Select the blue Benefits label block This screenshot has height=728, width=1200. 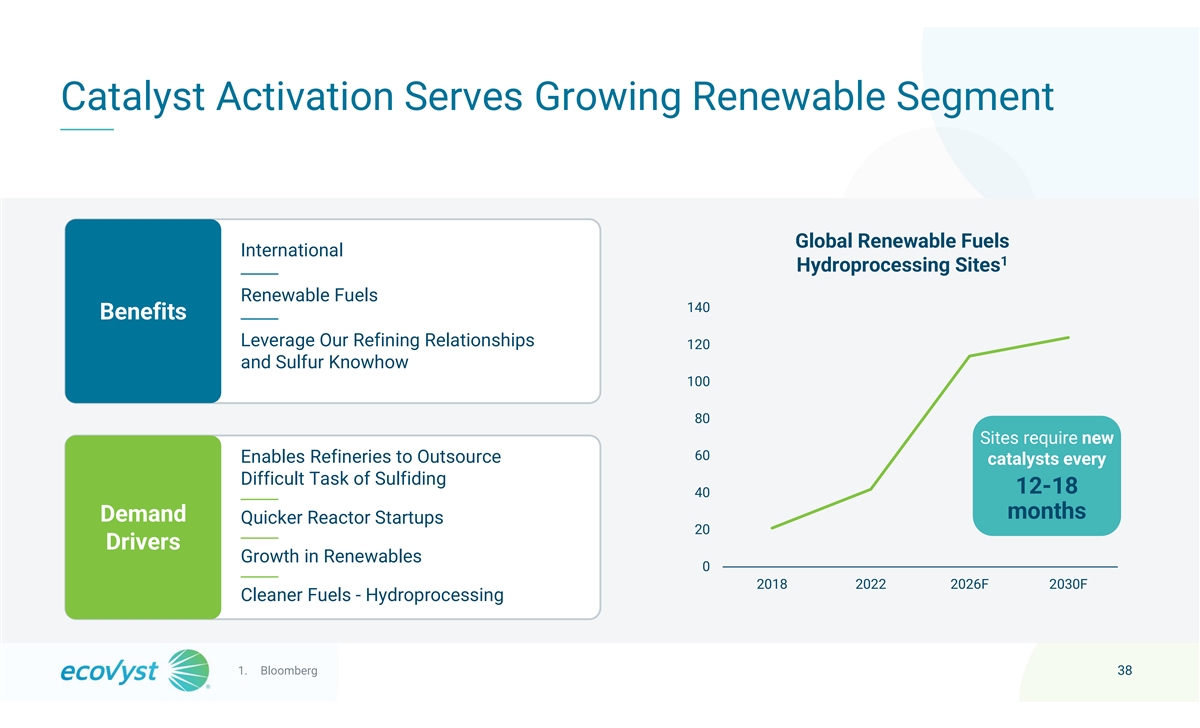tap(142, 311)
